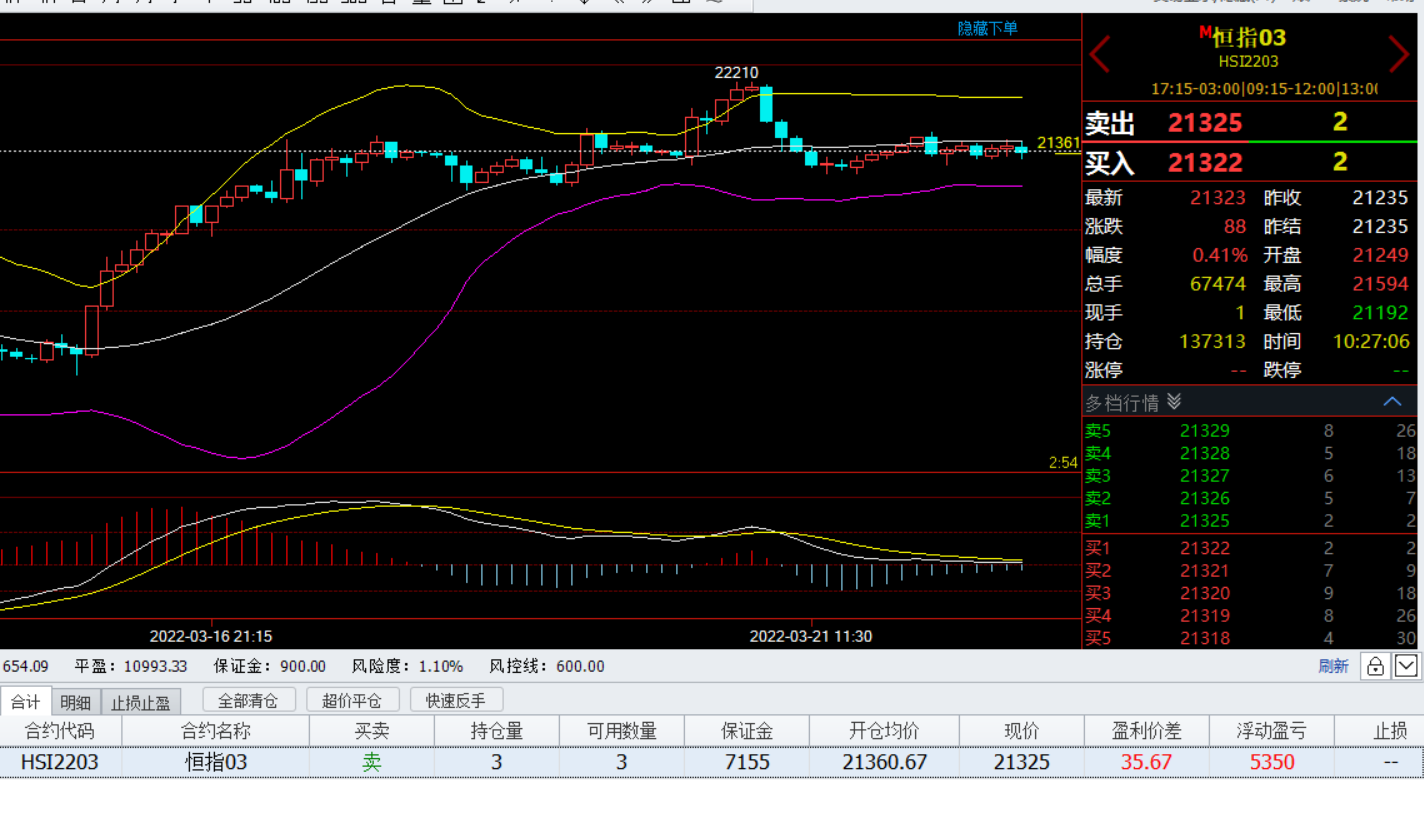1424x834 pixels.
Task: Click the 22210 high price label on chart
Action: pos(736,73)
